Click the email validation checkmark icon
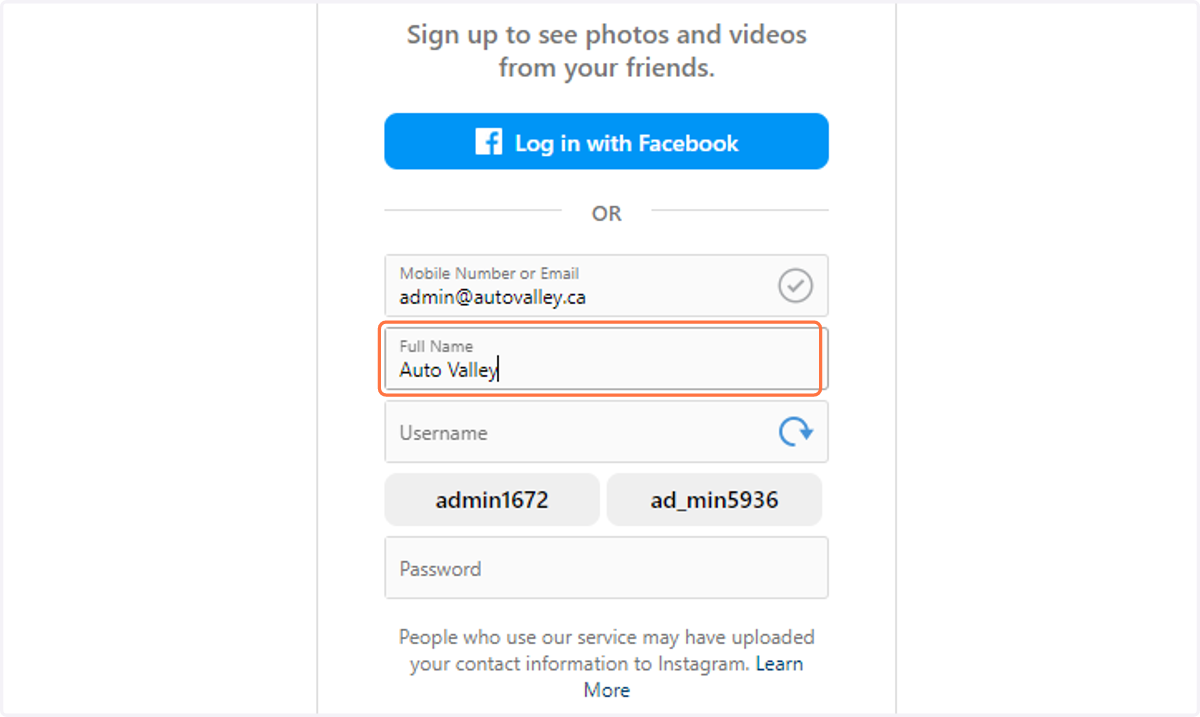The image size is (1200, 717). (x=796, y=286)
